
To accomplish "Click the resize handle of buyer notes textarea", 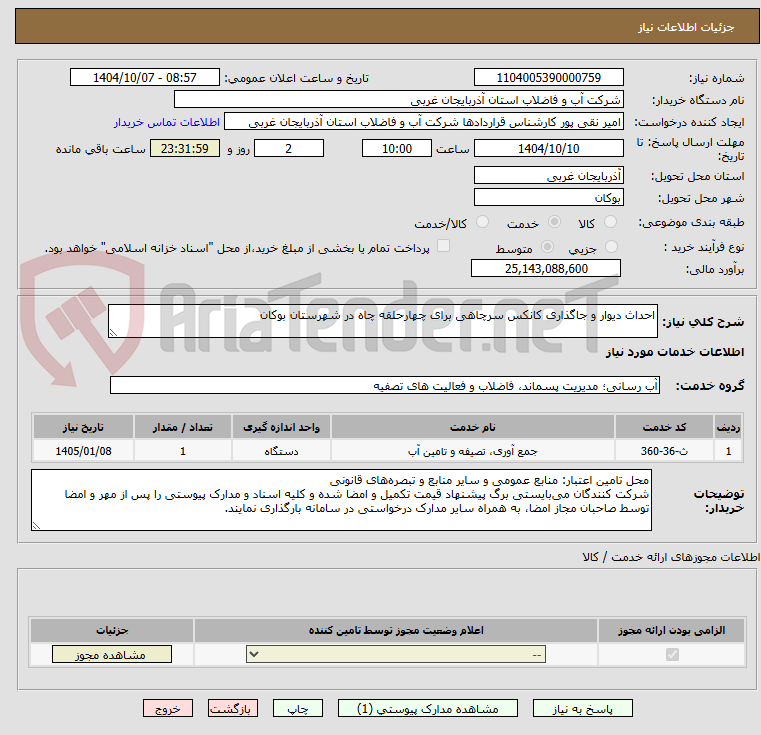I will [36, 525].
